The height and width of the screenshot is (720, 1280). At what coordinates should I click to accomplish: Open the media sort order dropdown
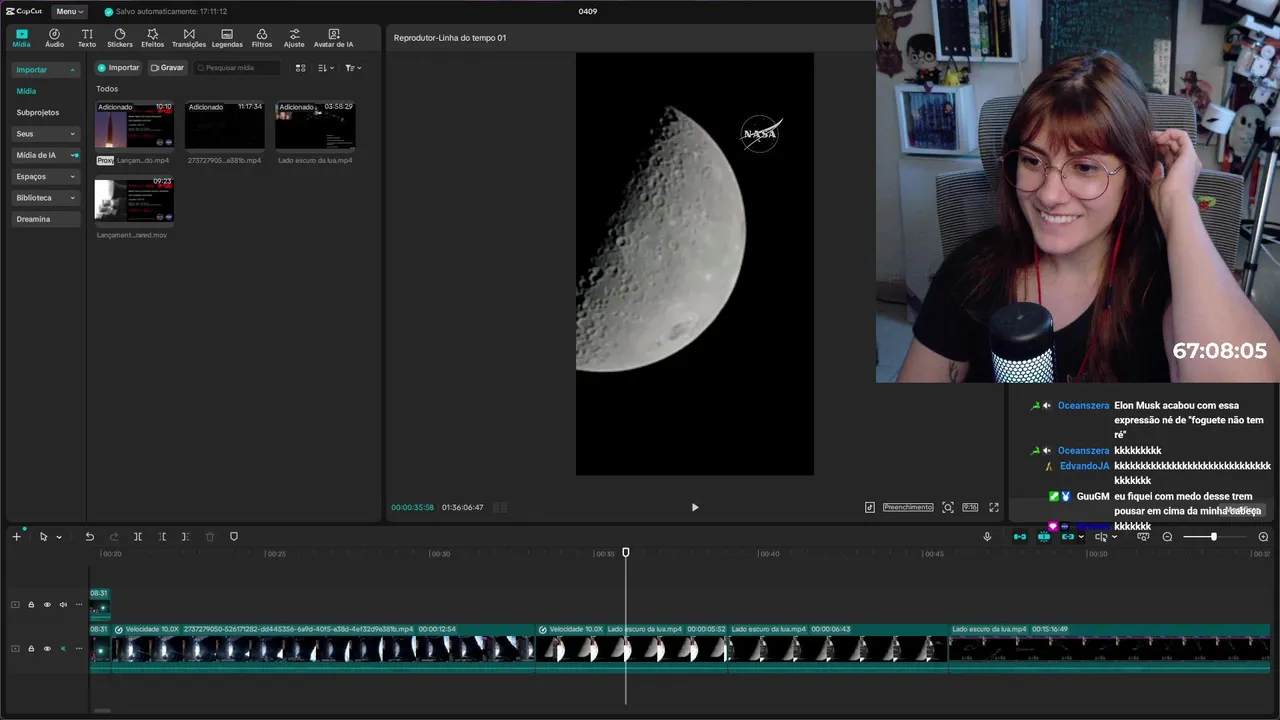click(325, 68)
